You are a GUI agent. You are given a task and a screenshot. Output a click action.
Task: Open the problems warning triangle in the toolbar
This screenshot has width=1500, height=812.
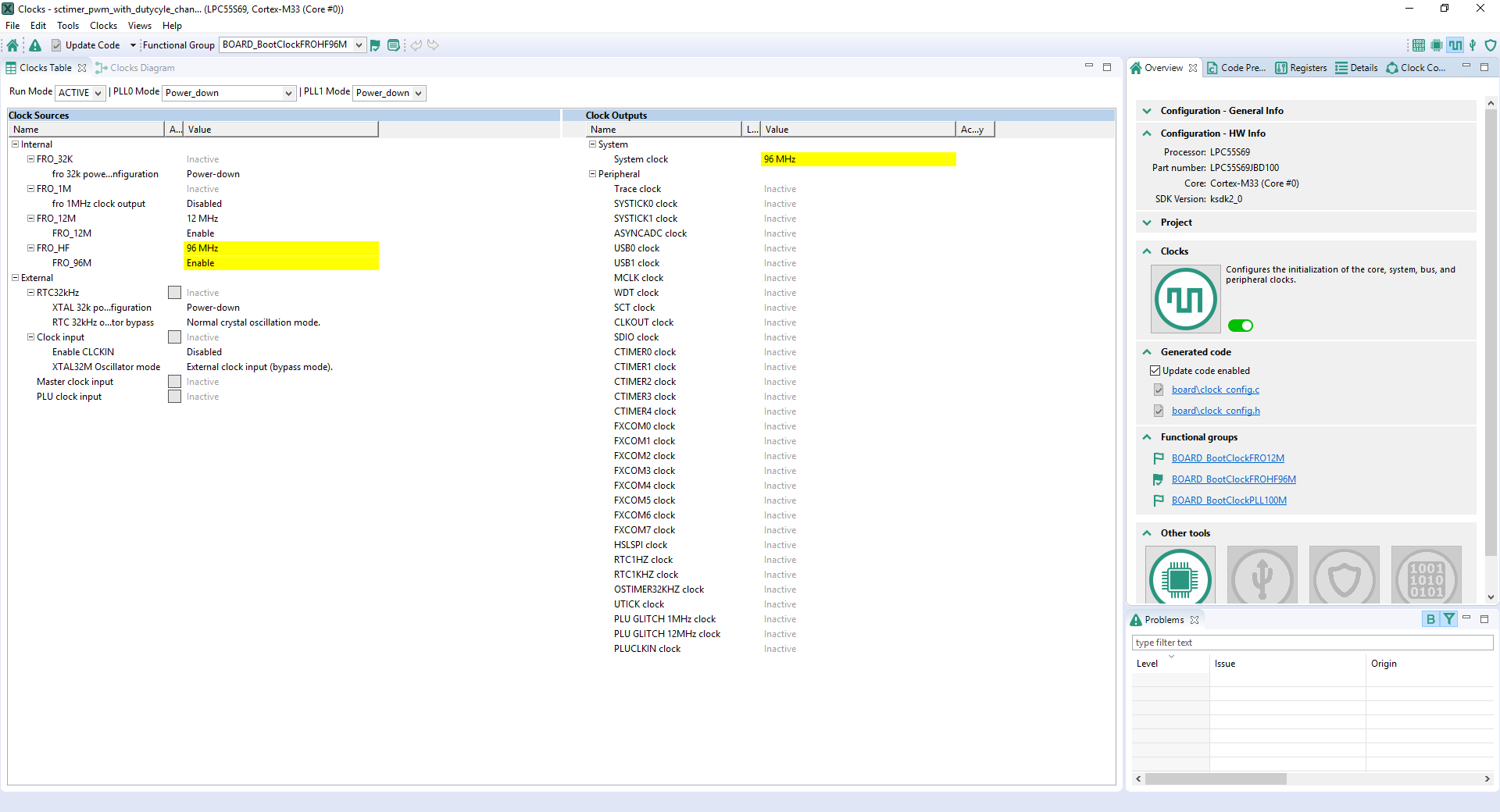tap(35, 45)
